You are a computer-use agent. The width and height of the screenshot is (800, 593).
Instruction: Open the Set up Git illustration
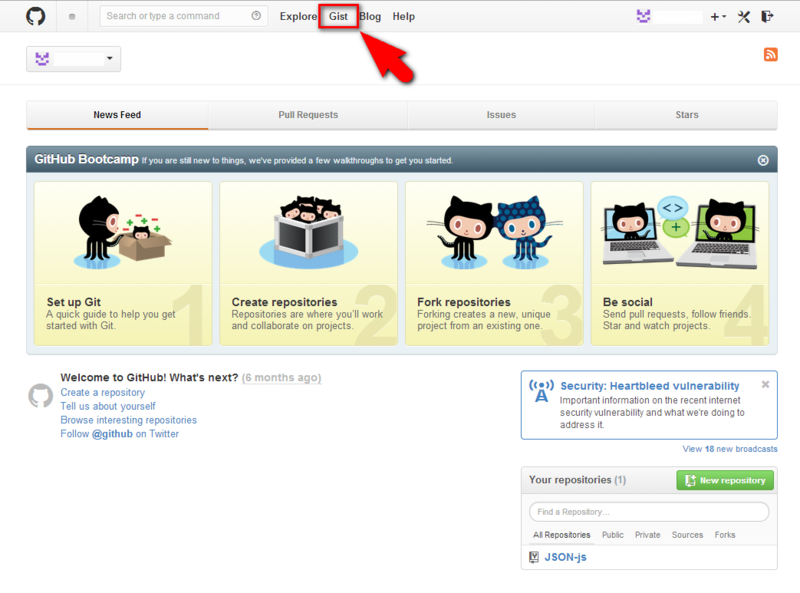point(123,233)
